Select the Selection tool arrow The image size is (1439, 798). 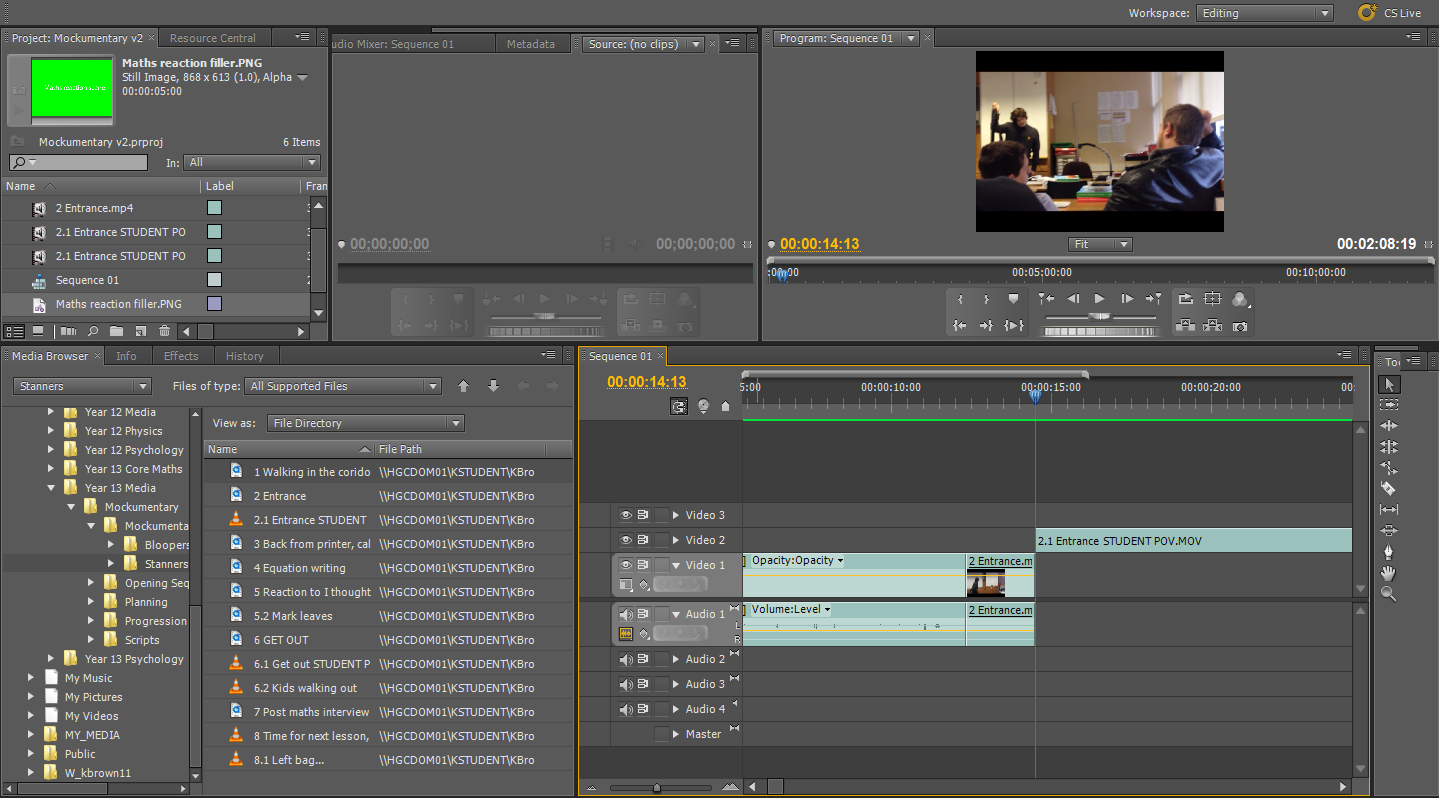pyautogui.click(x=1388, y=384)
